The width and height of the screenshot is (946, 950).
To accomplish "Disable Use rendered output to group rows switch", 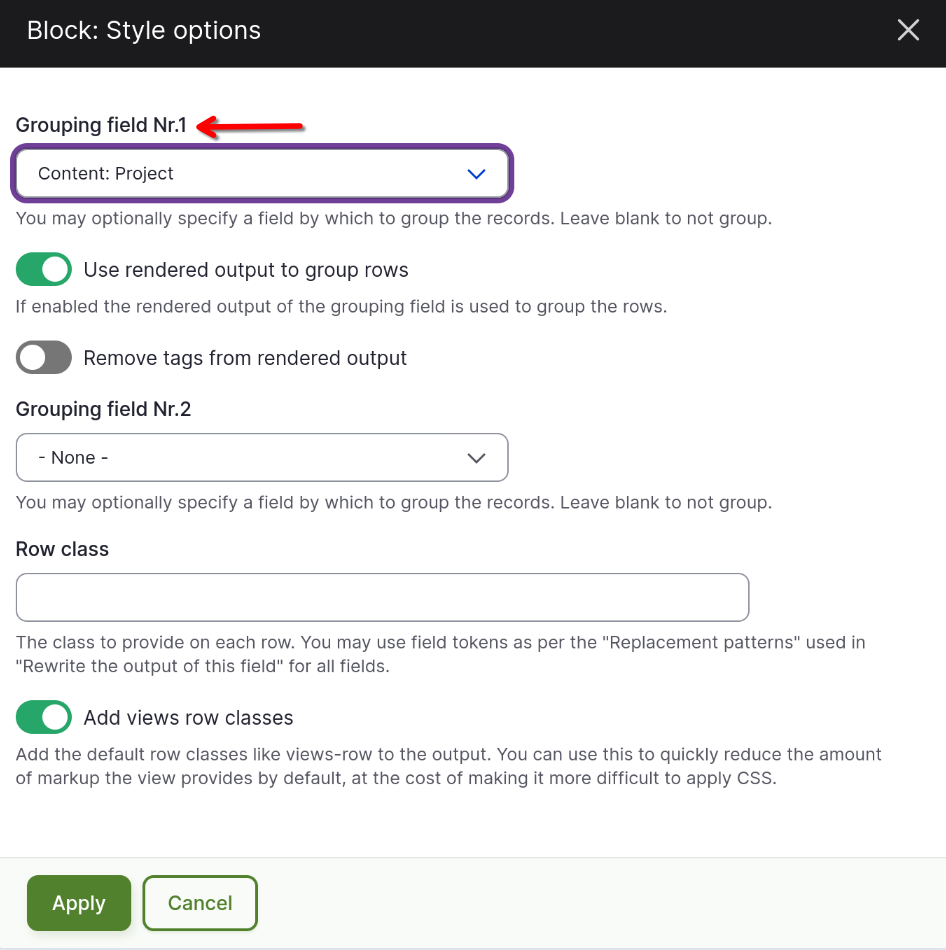I will pyautogui.click(x=44, y=270).
